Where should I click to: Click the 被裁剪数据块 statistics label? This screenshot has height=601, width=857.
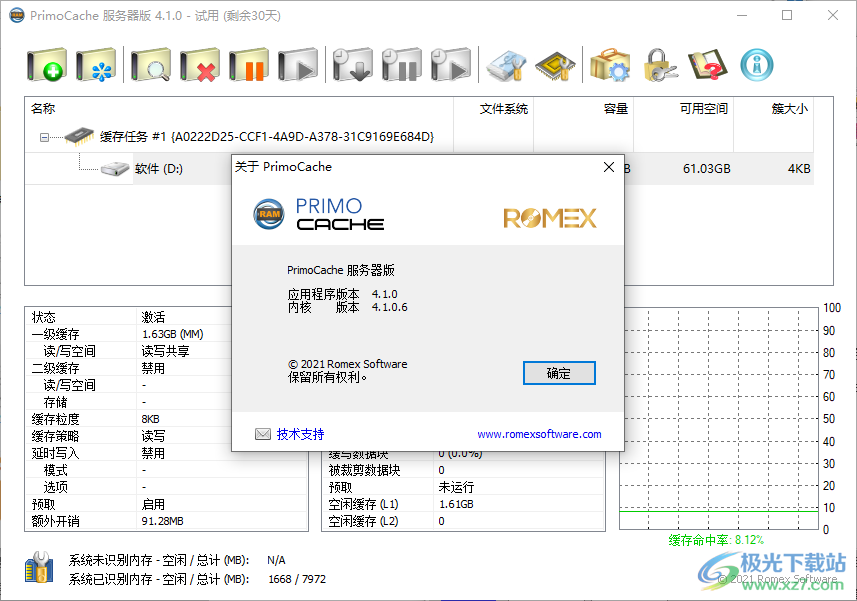[x=365, y=470]
